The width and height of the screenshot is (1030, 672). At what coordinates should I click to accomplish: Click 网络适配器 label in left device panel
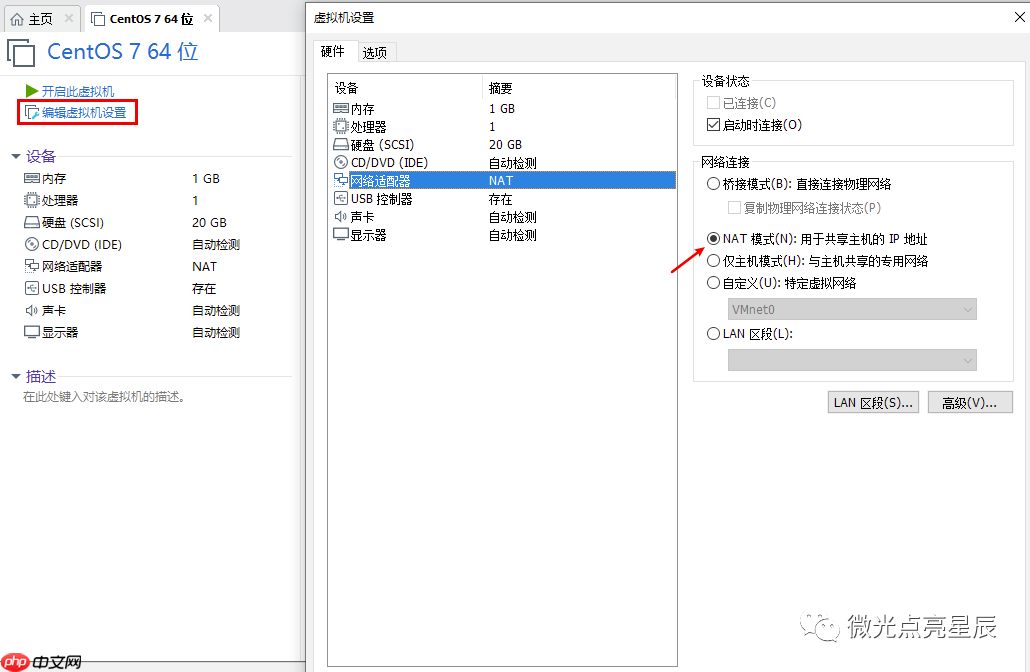coord(72,266)
